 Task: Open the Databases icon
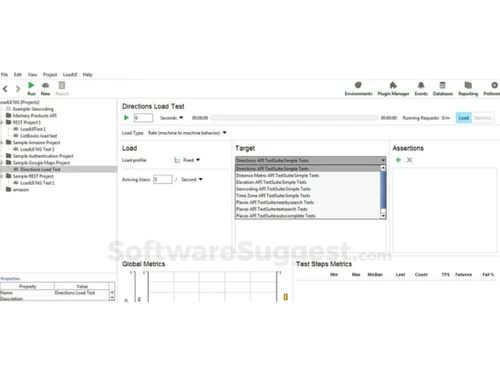coord(442,85)
